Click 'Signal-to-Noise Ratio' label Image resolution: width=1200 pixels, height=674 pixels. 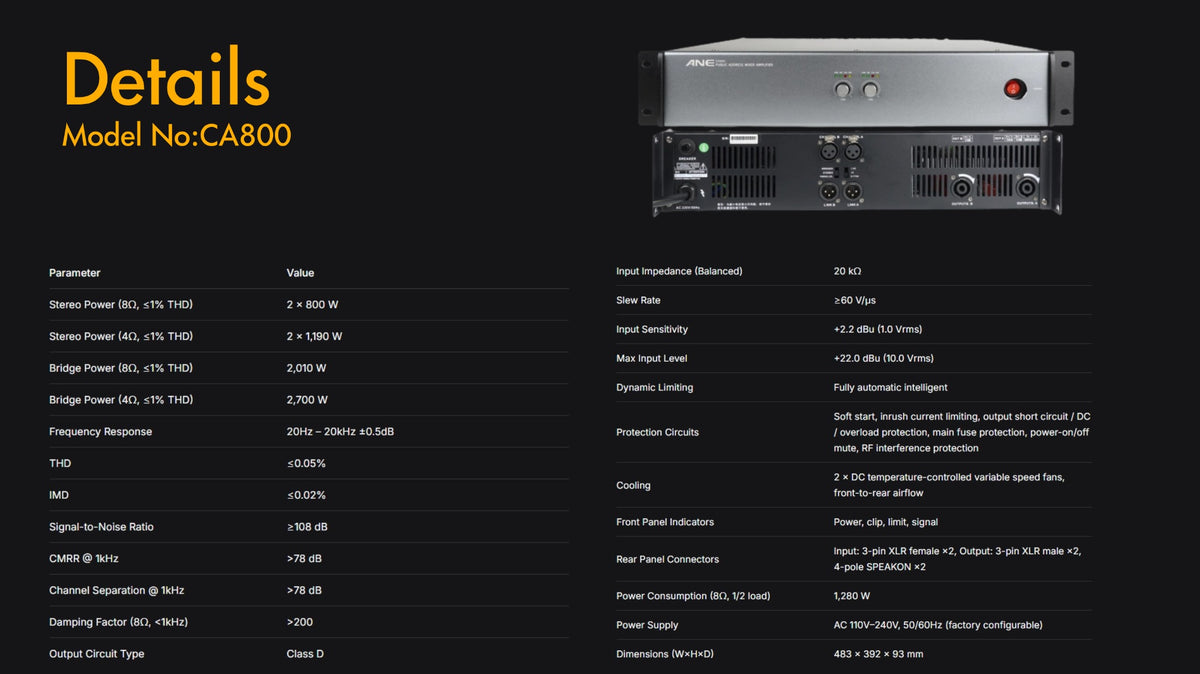pos(101,527)
